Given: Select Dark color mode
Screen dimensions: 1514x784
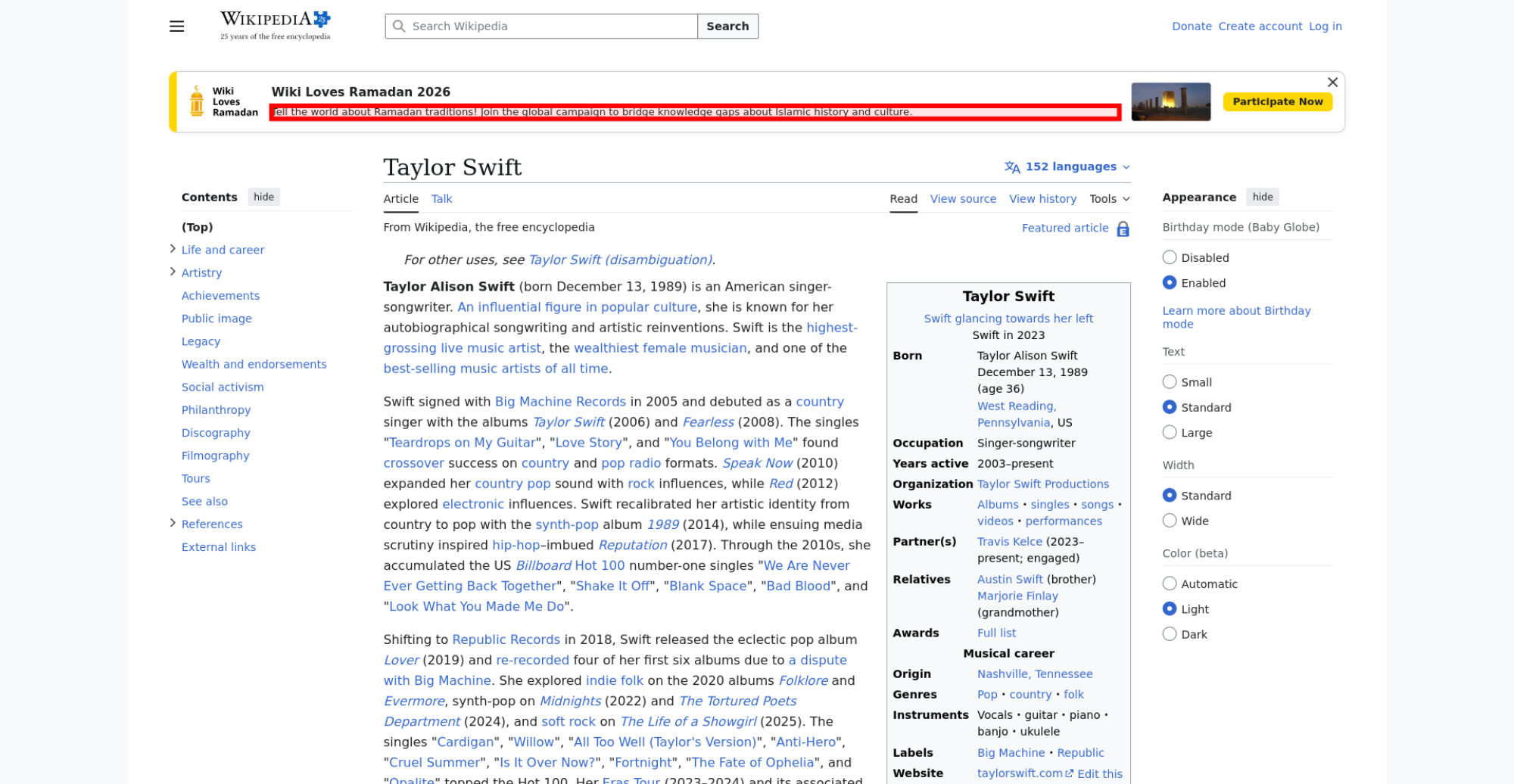Looking at the screenshot, I should (x=1170, y=634).
